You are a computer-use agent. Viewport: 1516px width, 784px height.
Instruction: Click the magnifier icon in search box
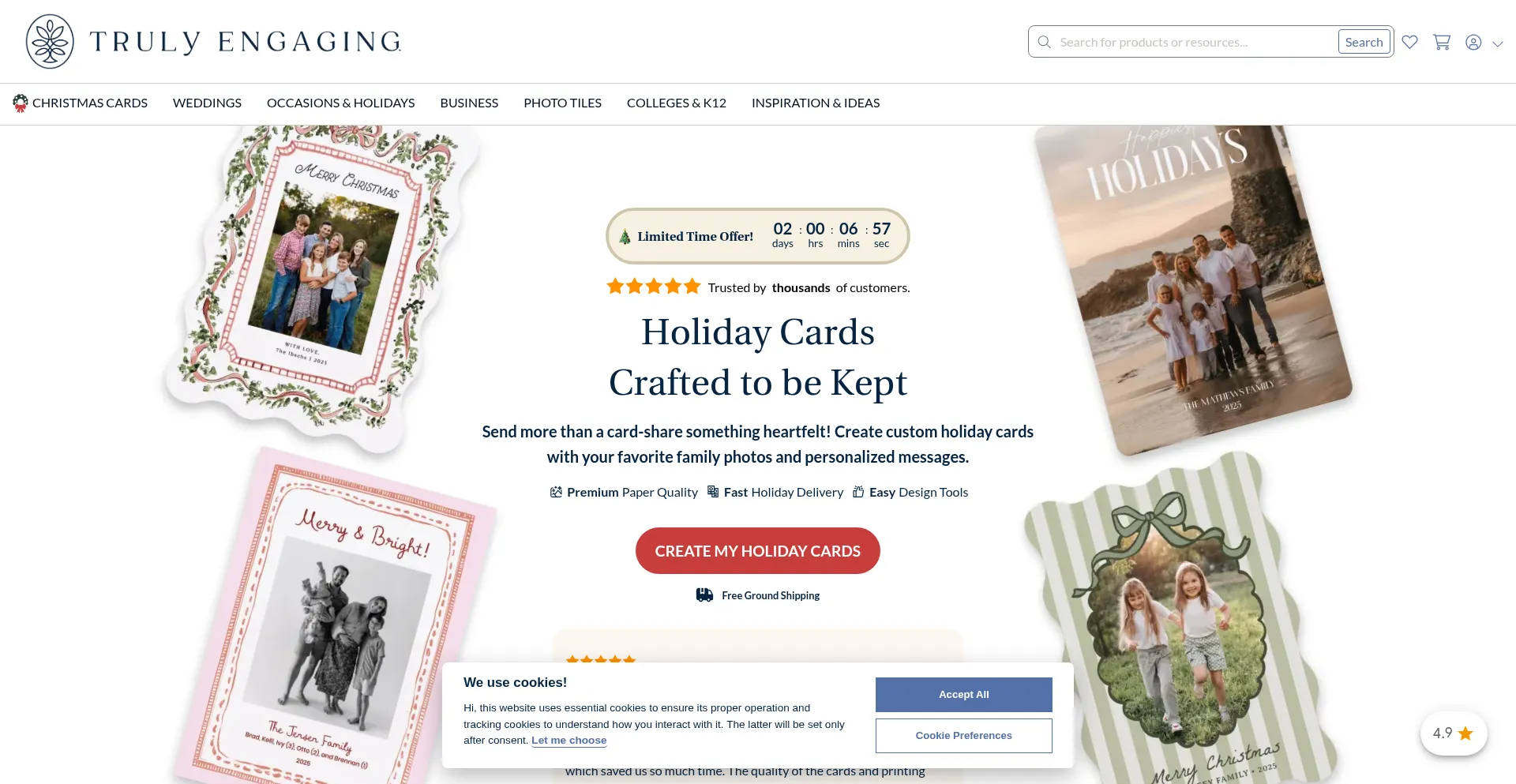[1044, 42]
